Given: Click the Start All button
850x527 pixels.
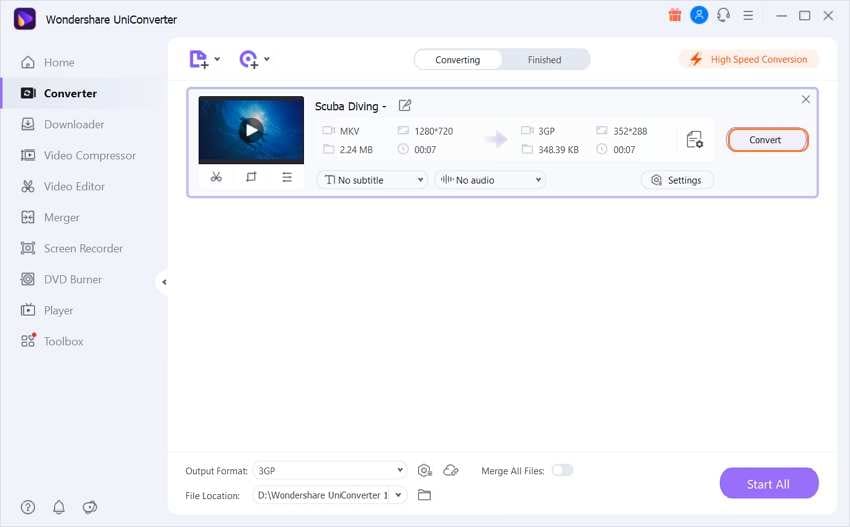Looking at the screenshot, I should (769, 483).
